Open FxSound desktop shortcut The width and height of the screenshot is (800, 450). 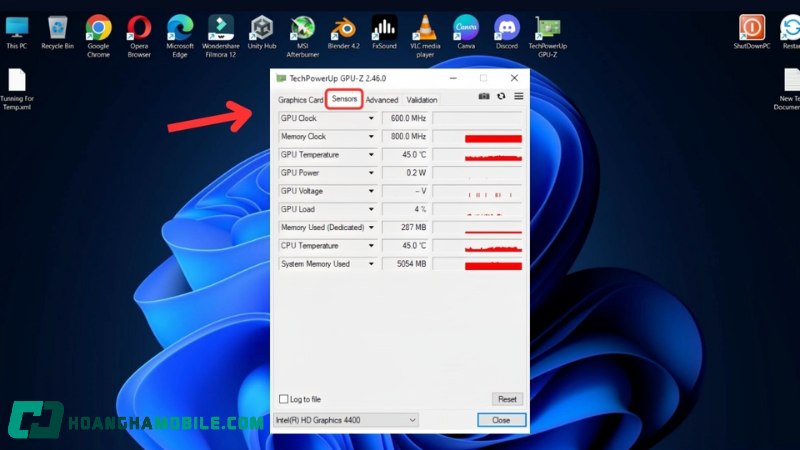pyautogui.click(x=384, y=32)
